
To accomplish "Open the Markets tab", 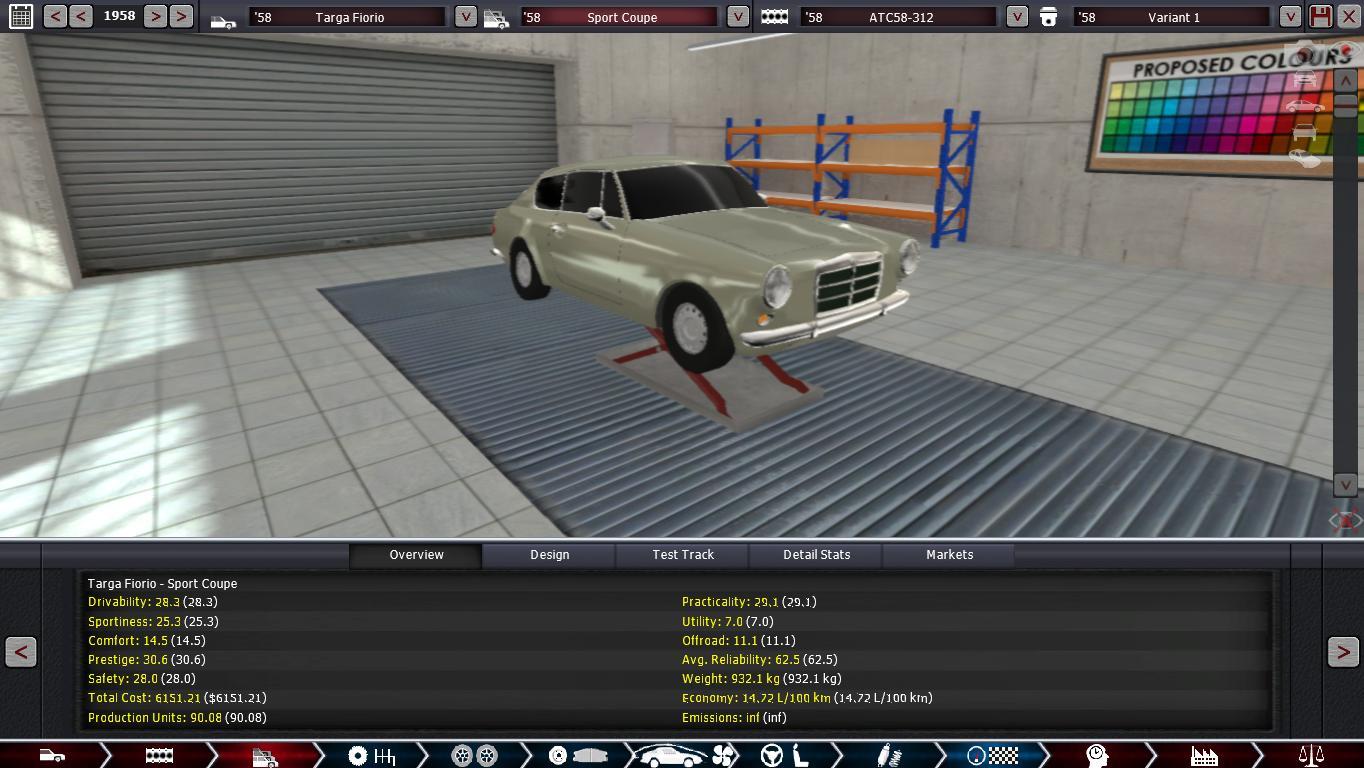I will [949, 555].
